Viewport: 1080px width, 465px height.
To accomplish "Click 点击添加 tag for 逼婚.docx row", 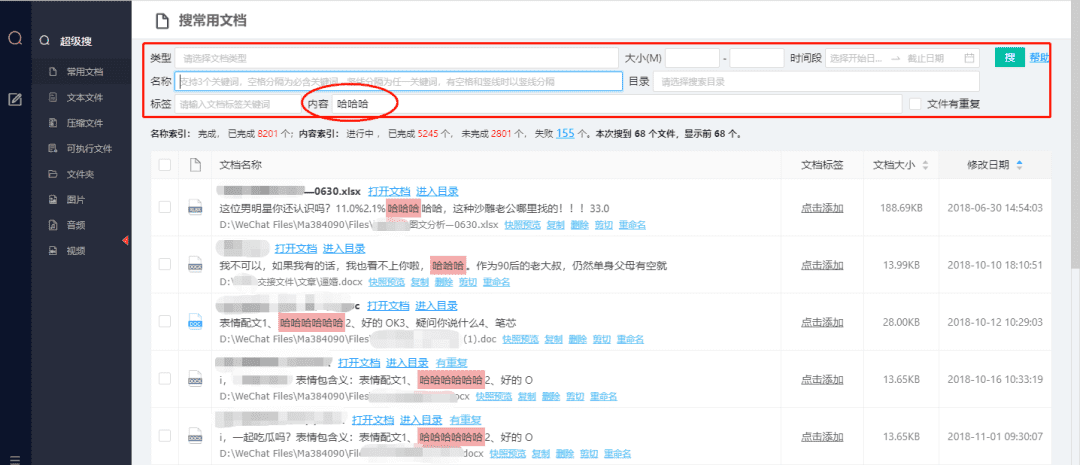I will point(822,265).
